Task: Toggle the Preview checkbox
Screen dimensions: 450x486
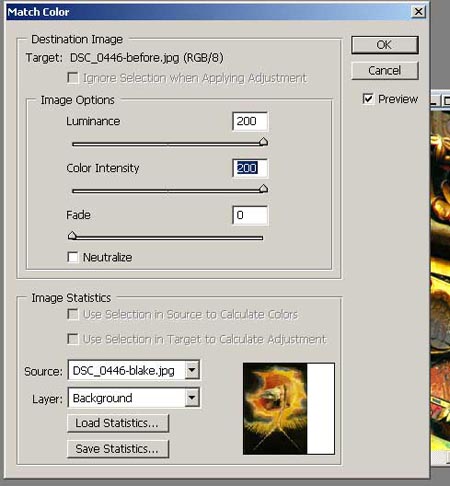Action: pyautogui.click(x=368, y=99)
